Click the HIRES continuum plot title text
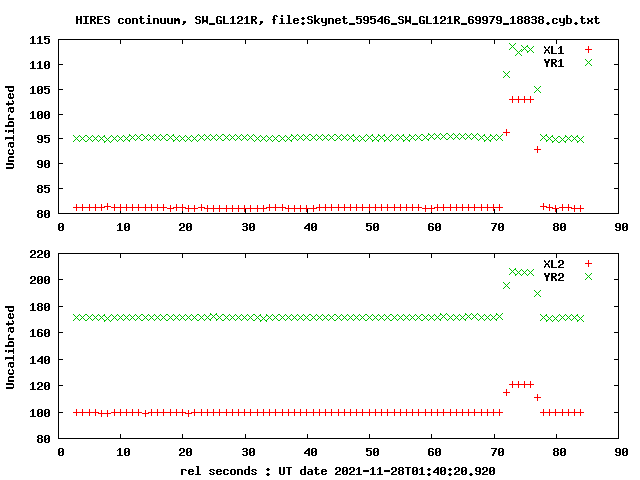Screen dimensions: 640x480 (x=338, y=20)
